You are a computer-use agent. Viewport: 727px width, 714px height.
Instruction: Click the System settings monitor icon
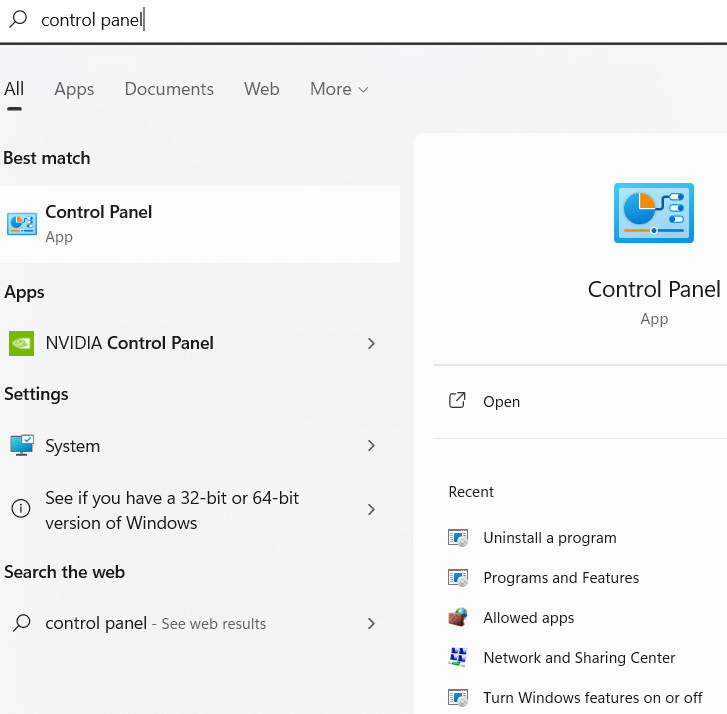(x=21, y=446)
